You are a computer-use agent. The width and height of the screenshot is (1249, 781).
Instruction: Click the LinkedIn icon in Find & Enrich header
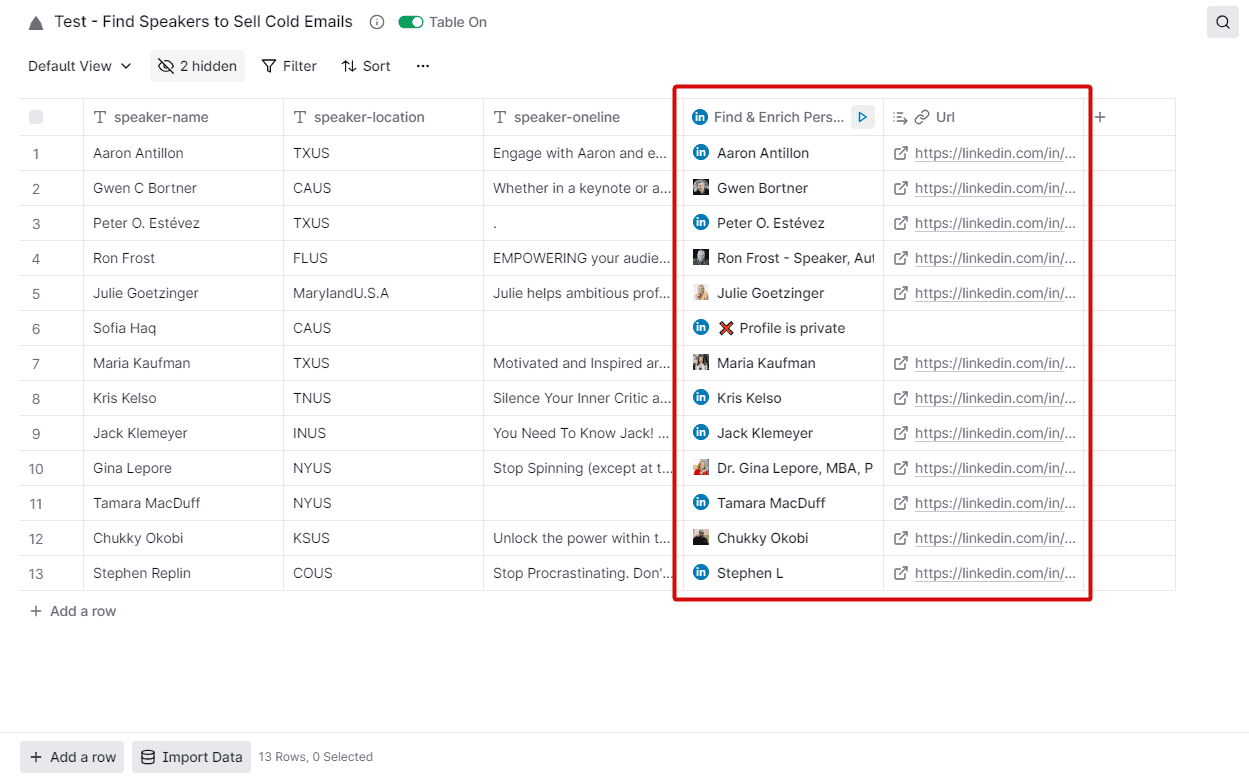click(700, 117)
